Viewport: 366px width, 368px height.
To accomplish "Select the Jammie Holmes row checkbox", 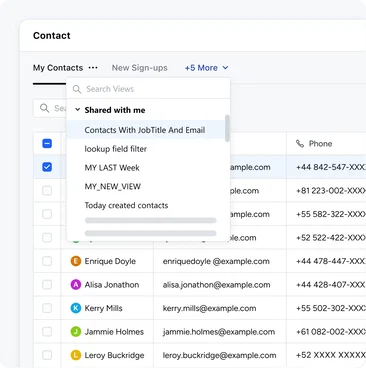I will (47, 332).
